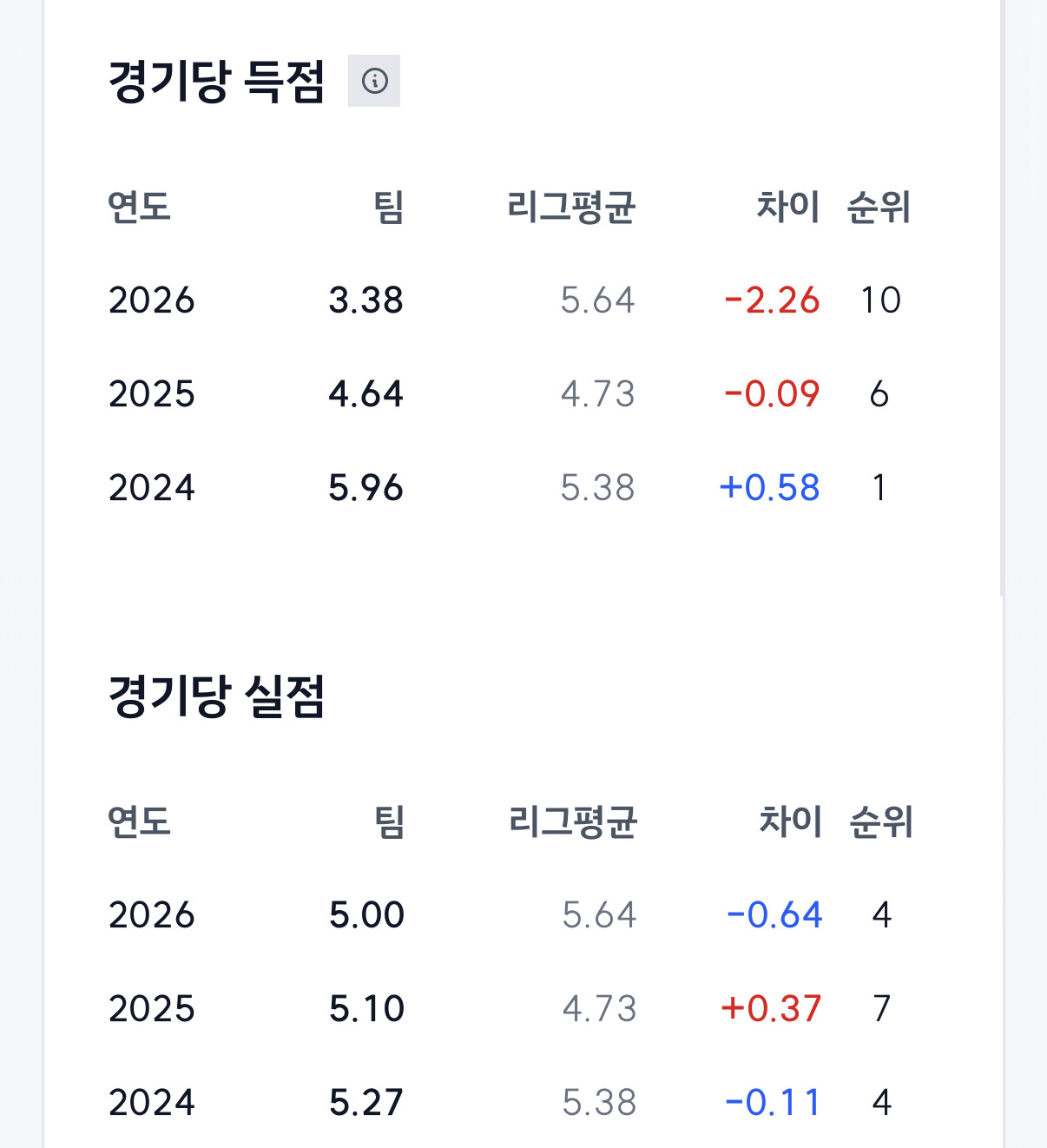This screenshot has width=1047, height=1148.
Task: Select the 팀 column header in 득점 table
Action: coord(389,207)
